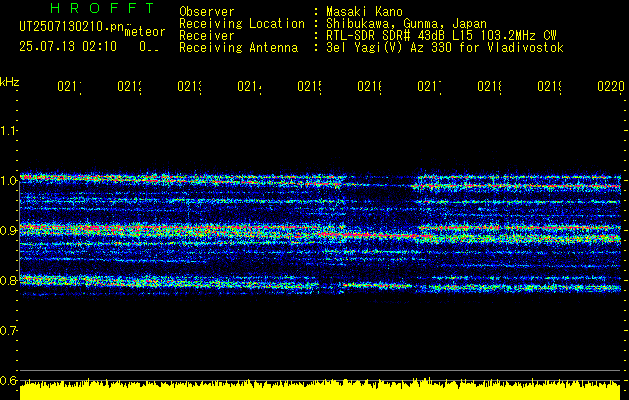Click the 0.8 kHz axis label
This screenshot has height=400, width=629.
(8, 280)
